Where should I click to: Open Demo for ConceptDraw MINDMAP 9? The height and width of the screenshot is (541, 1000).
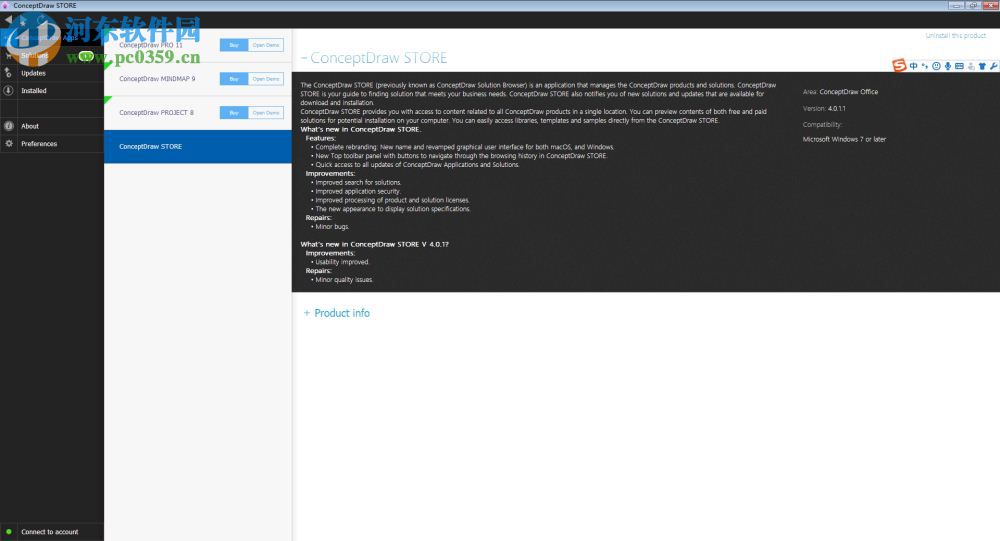click(x=266, y=79)
